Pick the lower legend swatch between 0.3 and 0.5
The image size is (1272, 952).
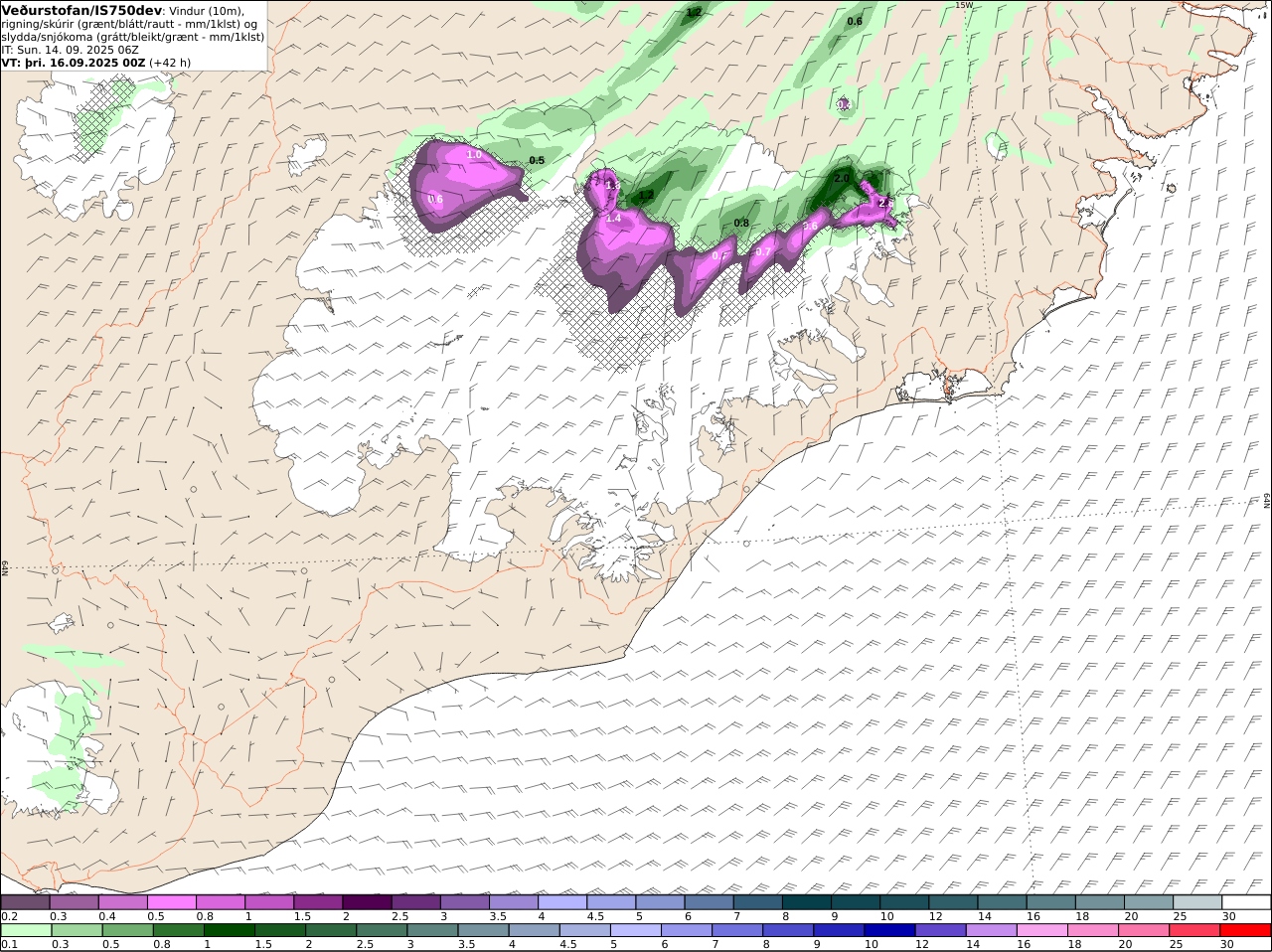(77, 931)
